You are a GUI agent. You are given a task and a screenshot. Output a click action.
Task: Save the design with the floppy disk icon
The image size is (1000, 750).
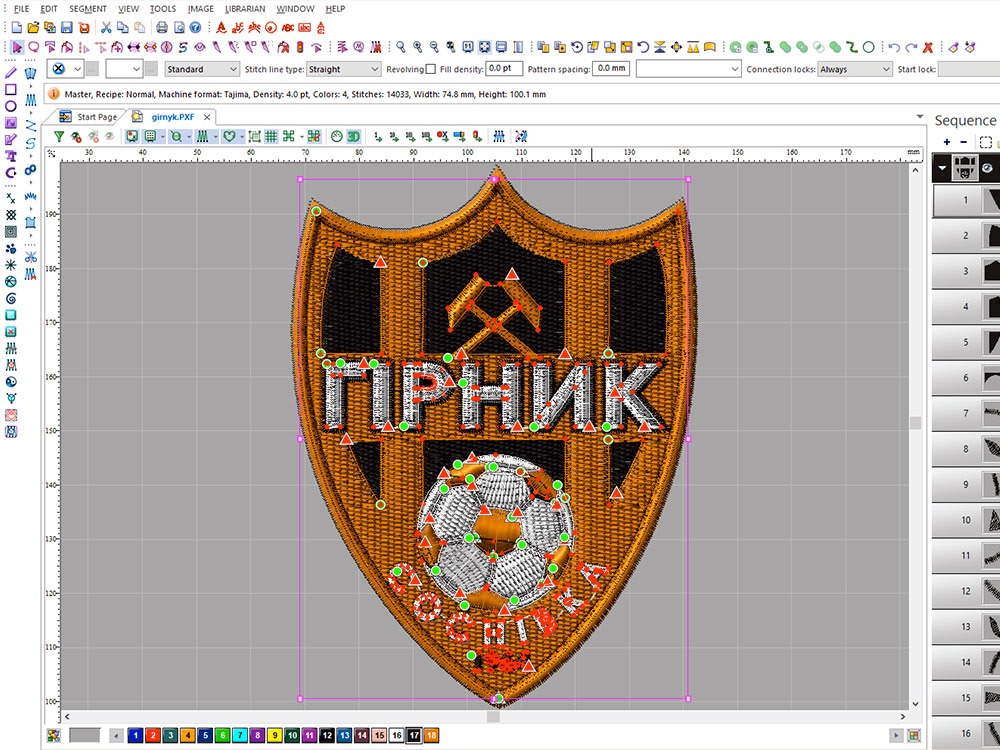(66, 27)
